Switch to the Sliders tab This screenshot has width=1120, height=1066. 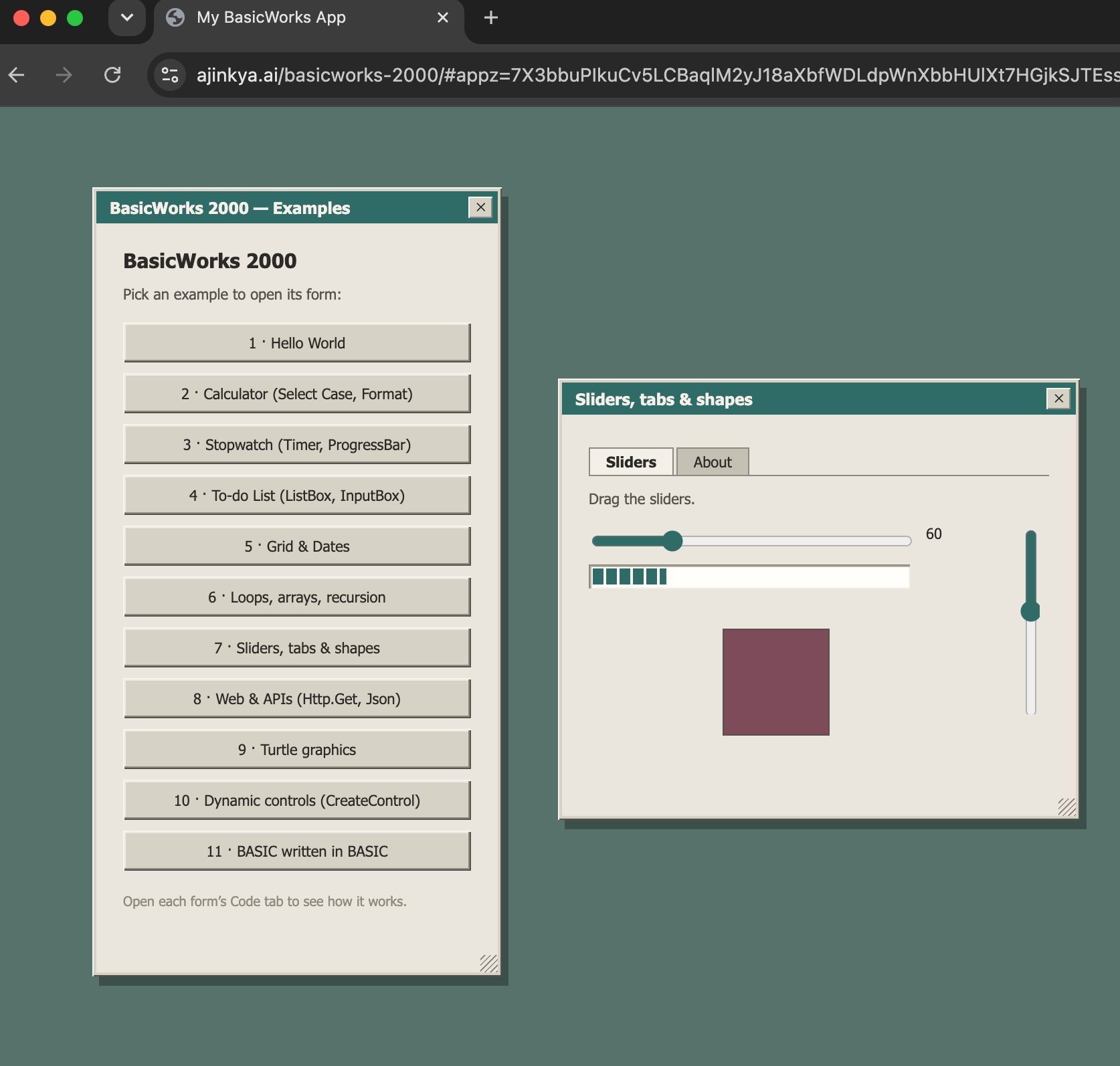coord(631,462)
